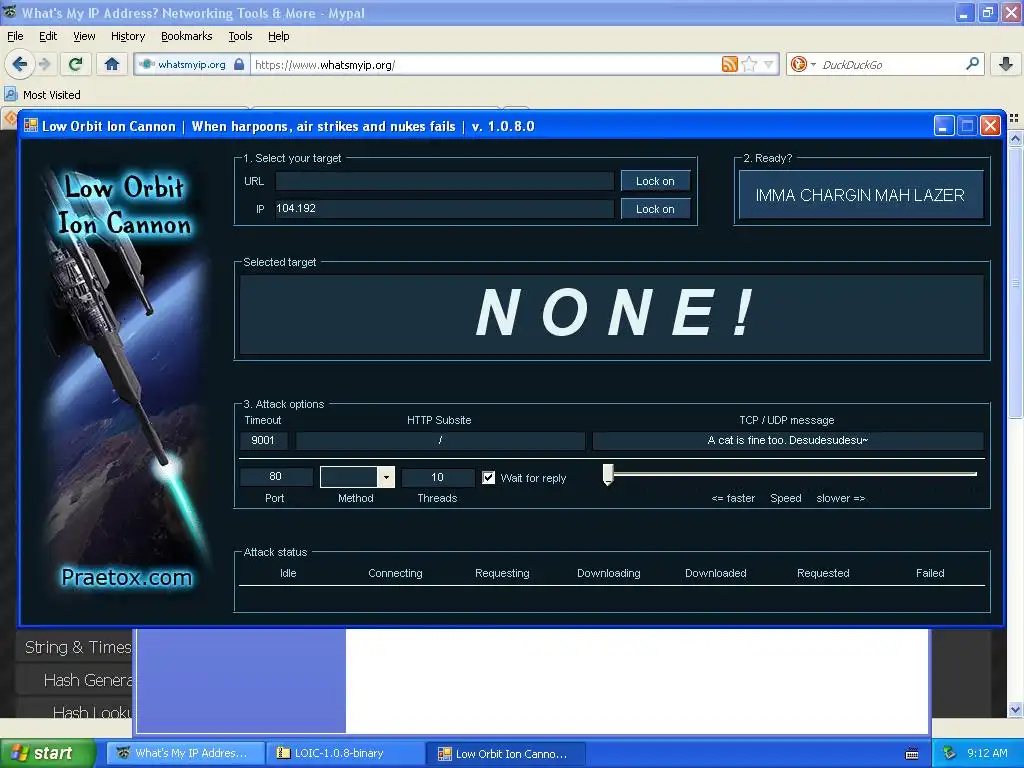Click the Speed slider thumb

pyautogui.click(x=607, y=475)
